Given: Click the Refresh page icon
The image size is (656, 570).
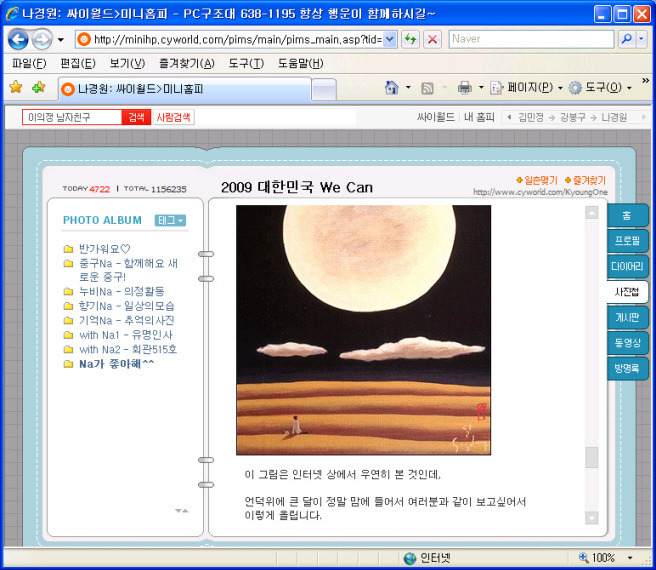Looking at the screenshot, I should [410, 39].
